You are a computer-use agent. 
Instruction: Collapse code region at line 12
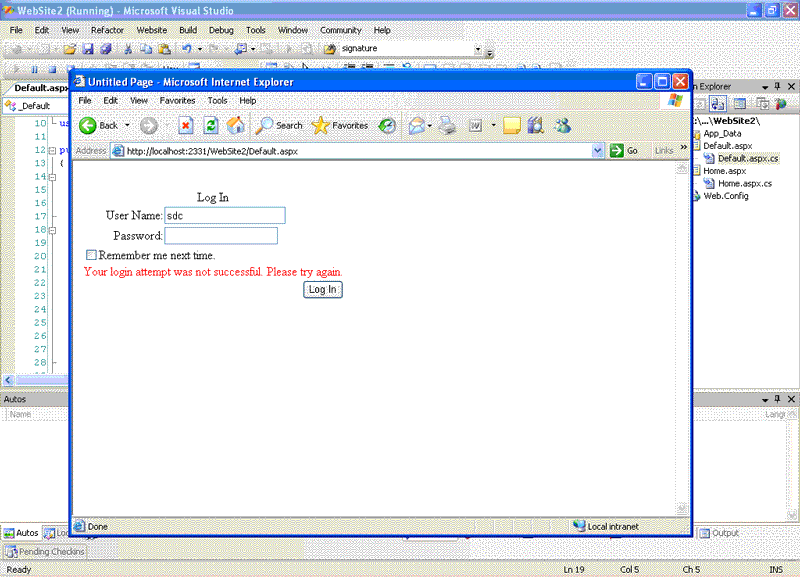click(52, 150)
